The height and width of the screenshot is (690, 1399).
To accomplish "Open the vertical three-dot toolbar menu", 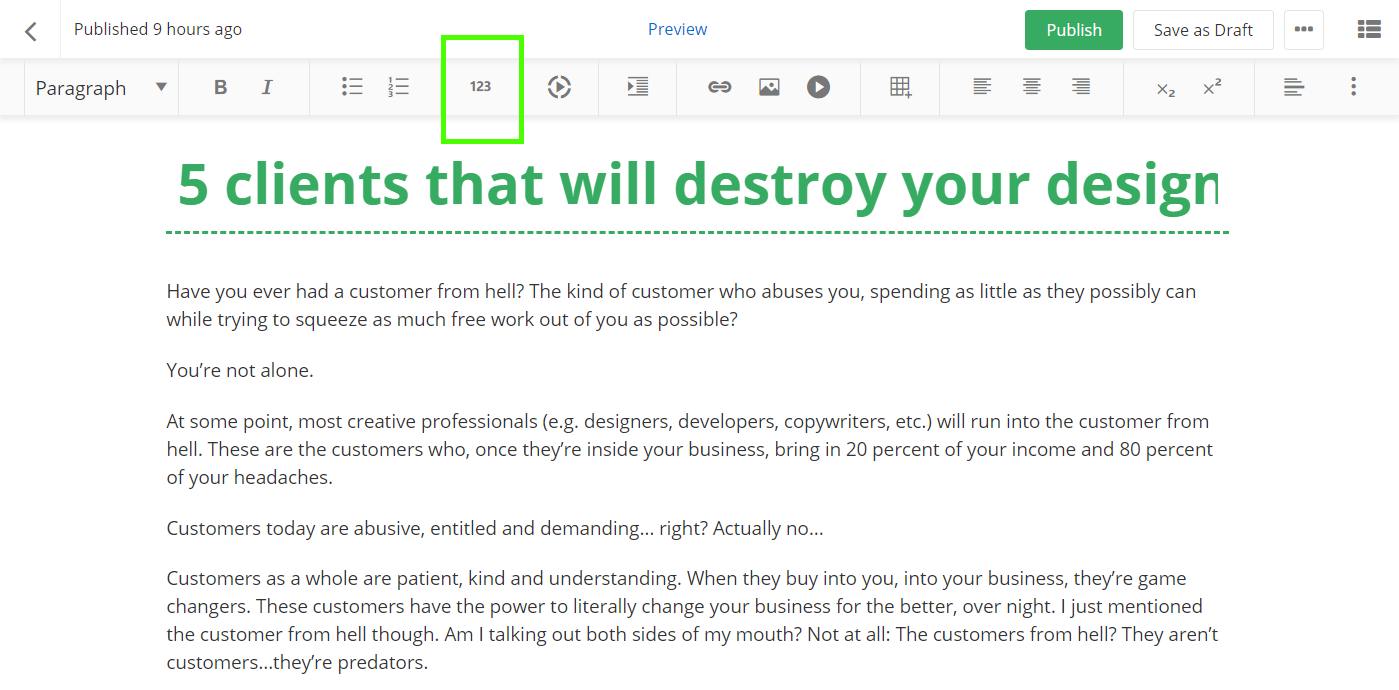I will click(1353, 88).
